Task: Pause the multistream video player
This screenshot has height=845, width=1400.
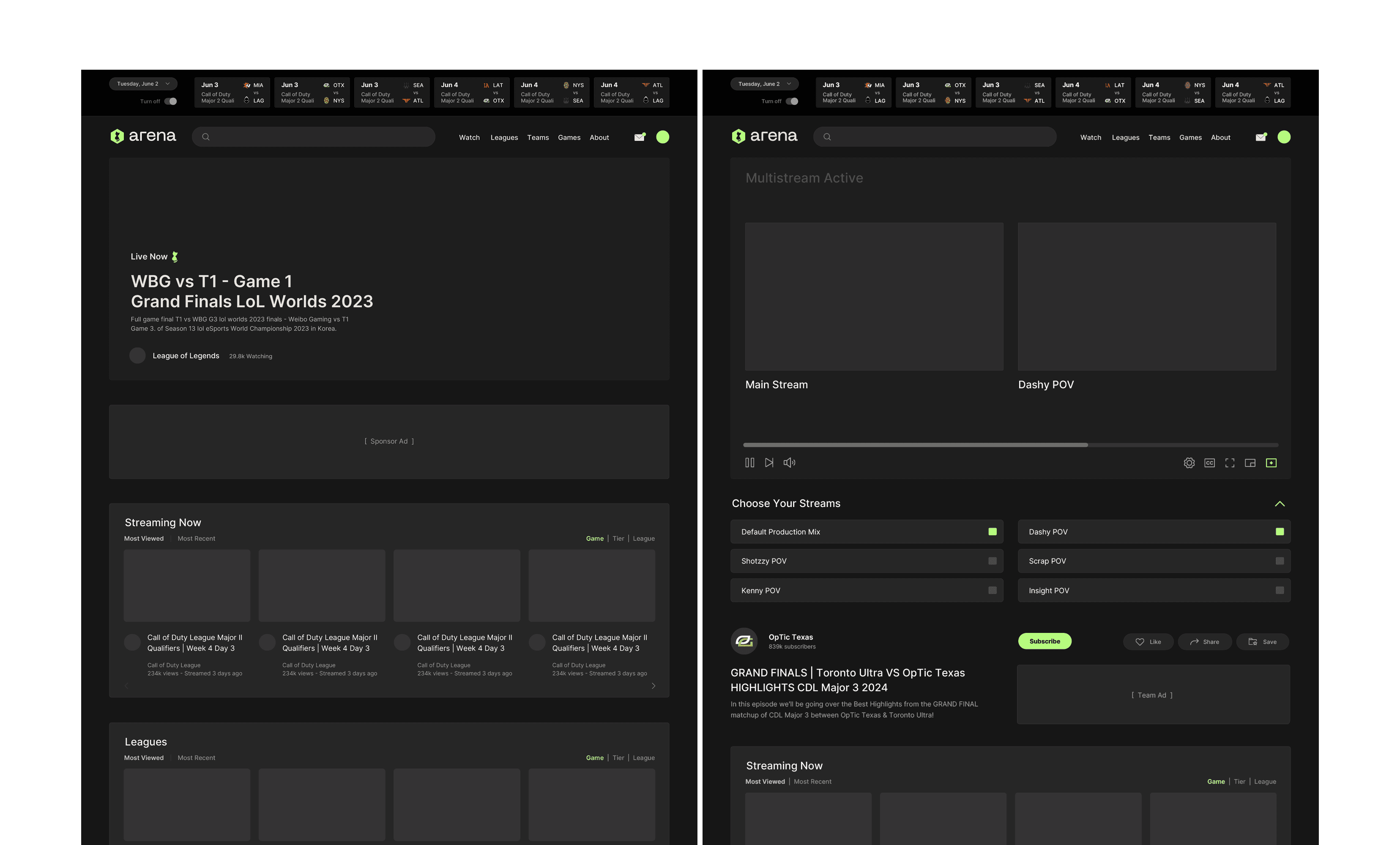Action: [749, 463]
